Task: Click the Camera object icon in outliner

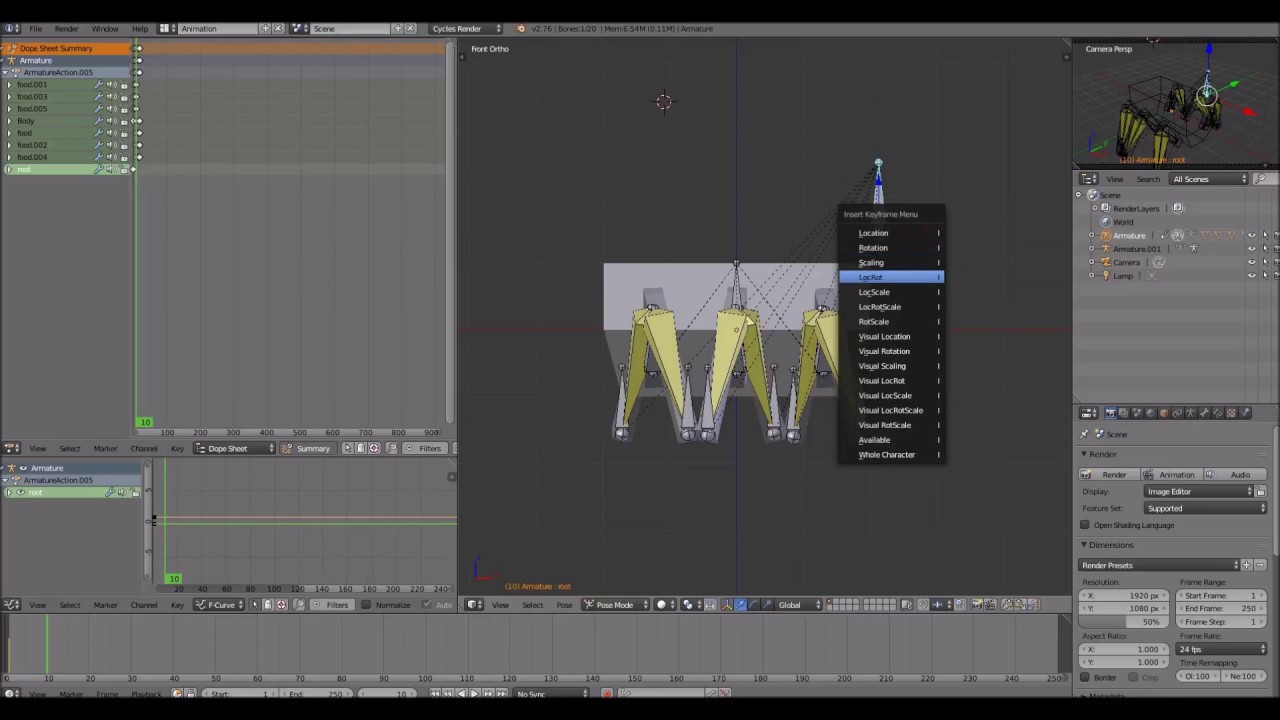Action: (1105, 262)
